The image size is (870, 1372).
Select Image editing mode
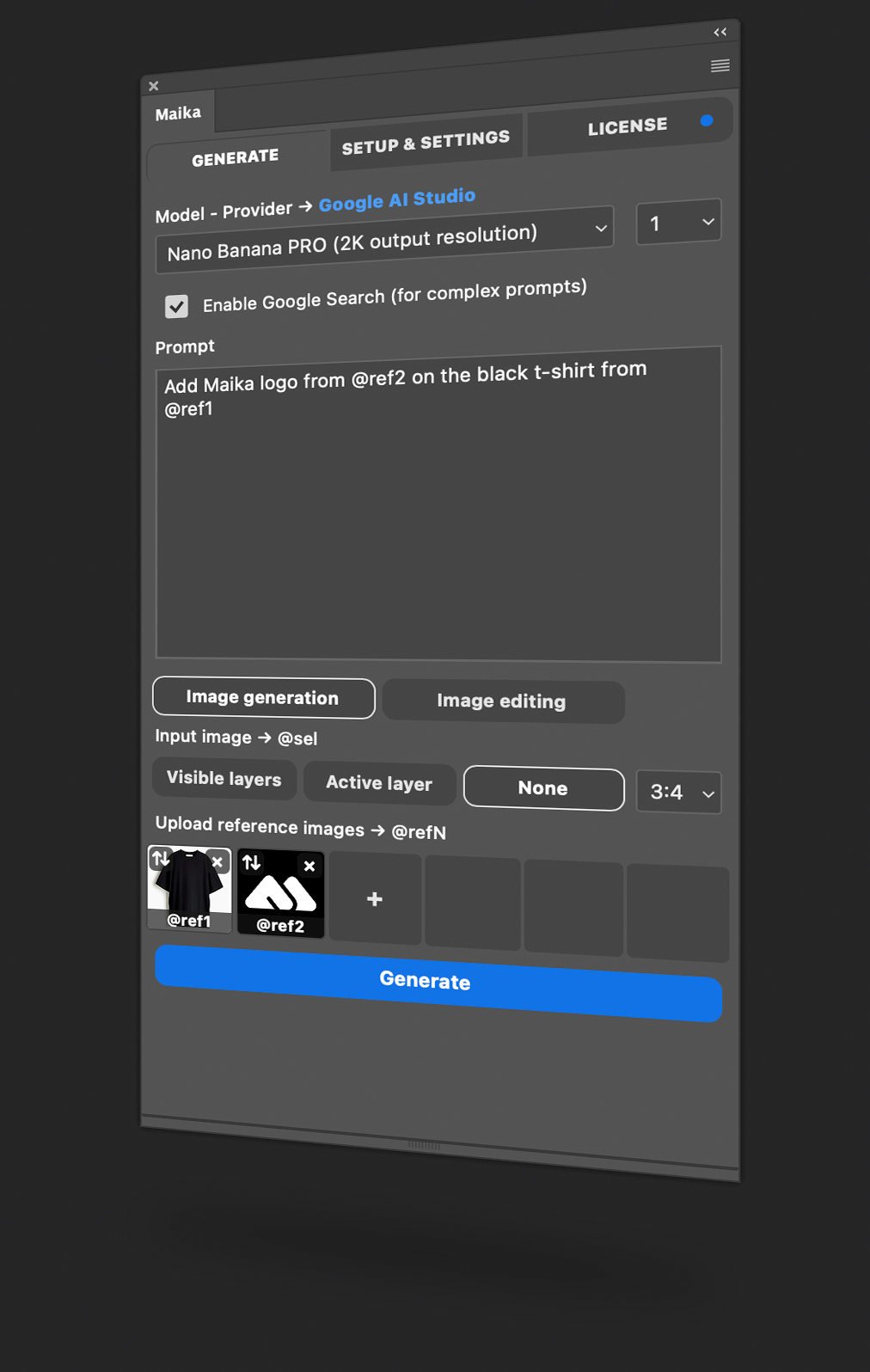point(502,701)
